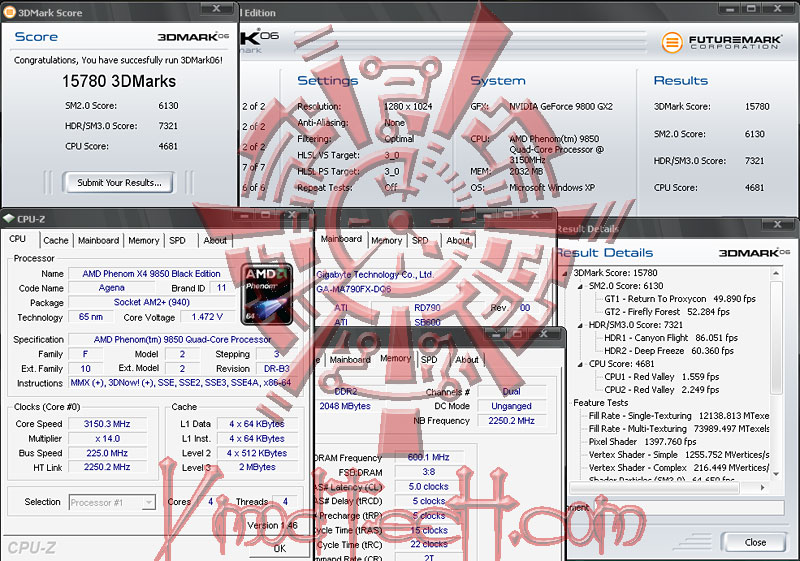Screen dimensions: 800x561
Task: Select the Pixel Shader result row
Action: [642, 442]
